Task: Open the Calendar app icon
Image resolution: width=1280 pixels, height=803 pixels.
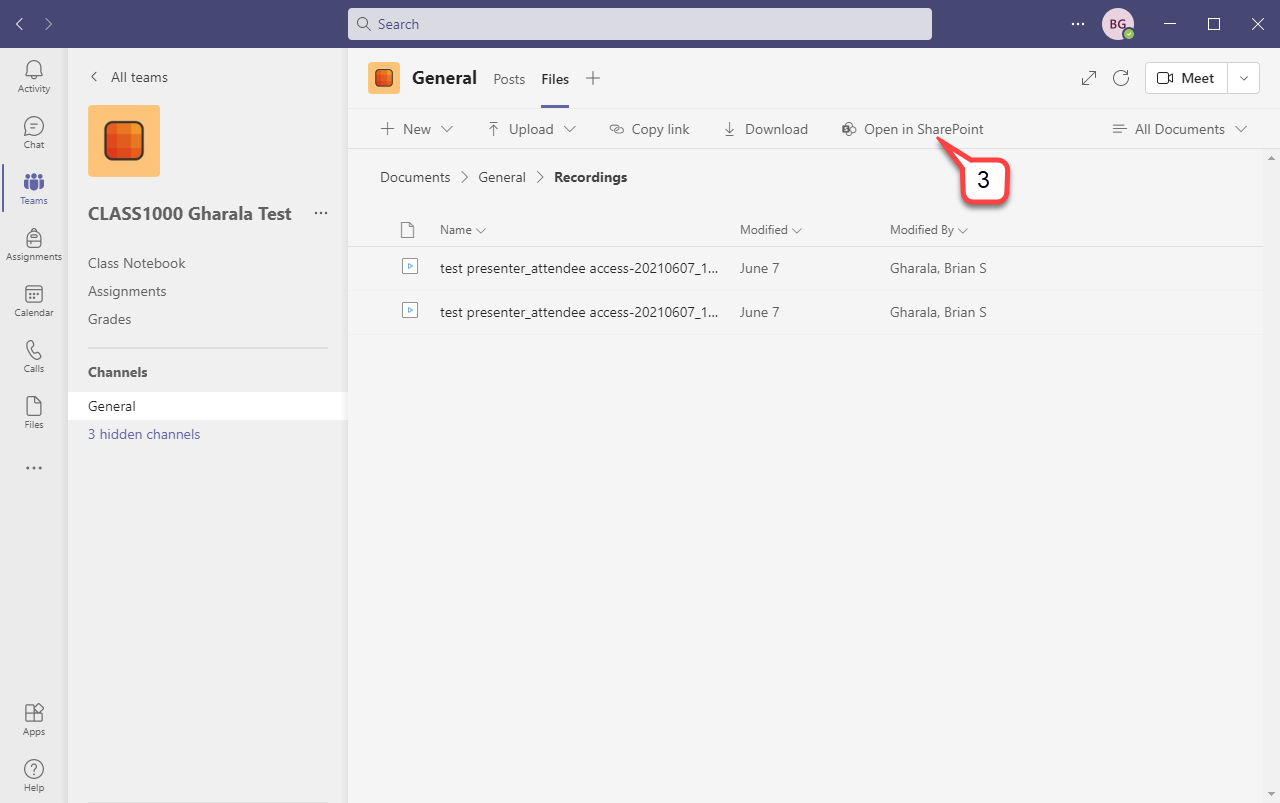Action: pyautogui.click(x=34, y=300)
